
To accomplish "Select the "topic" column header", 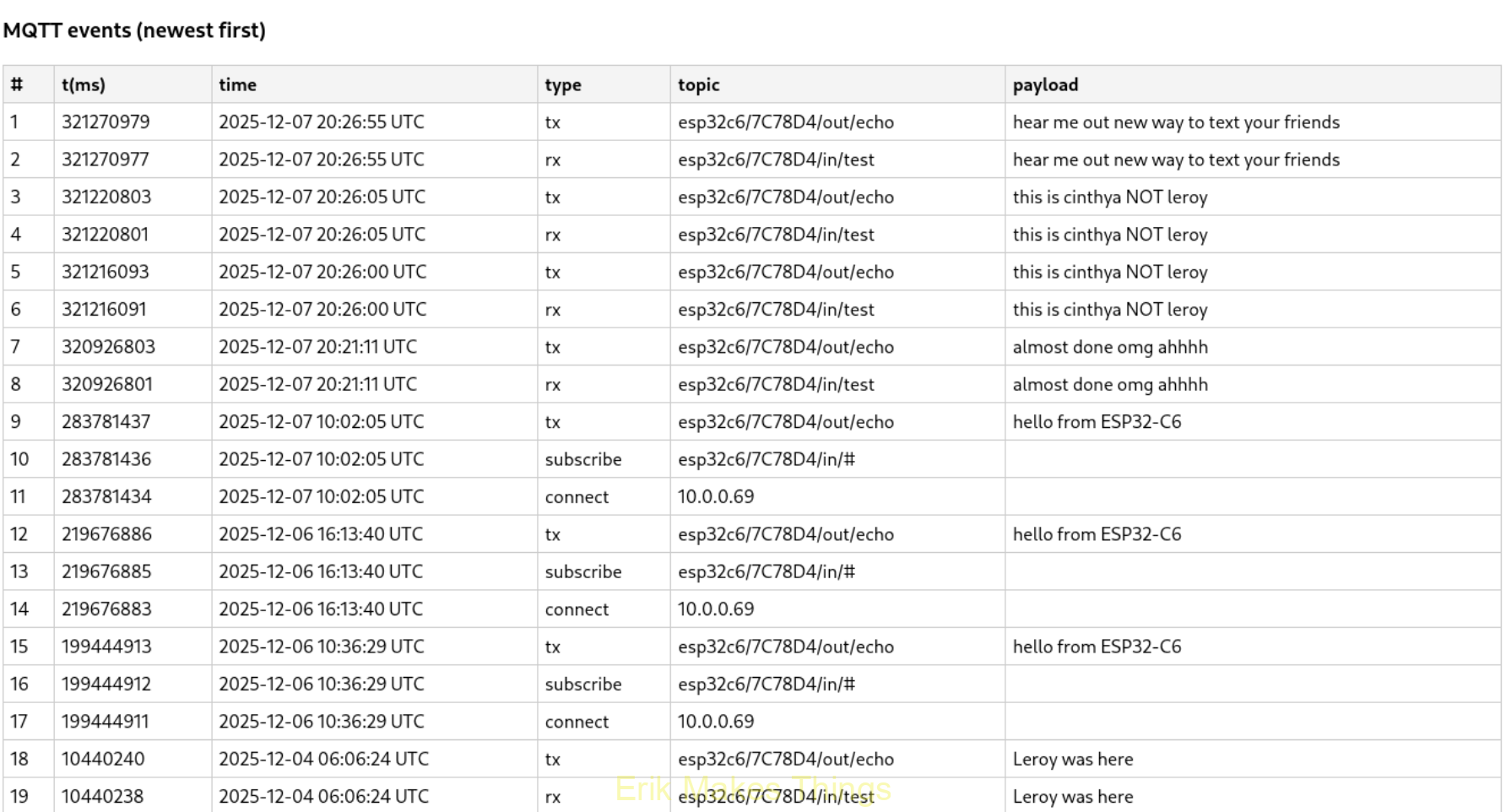I will pos(698,85).
